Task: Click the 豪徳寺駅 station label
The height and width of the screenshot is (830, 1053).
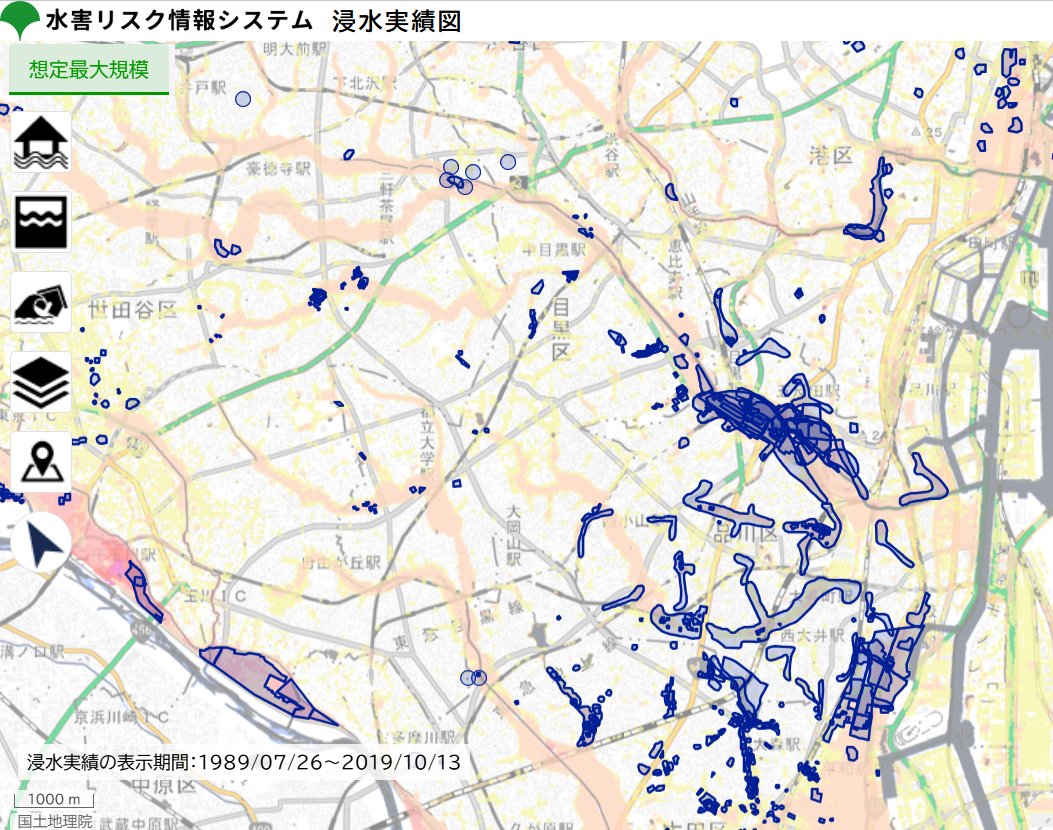Action: click(278, 168)
